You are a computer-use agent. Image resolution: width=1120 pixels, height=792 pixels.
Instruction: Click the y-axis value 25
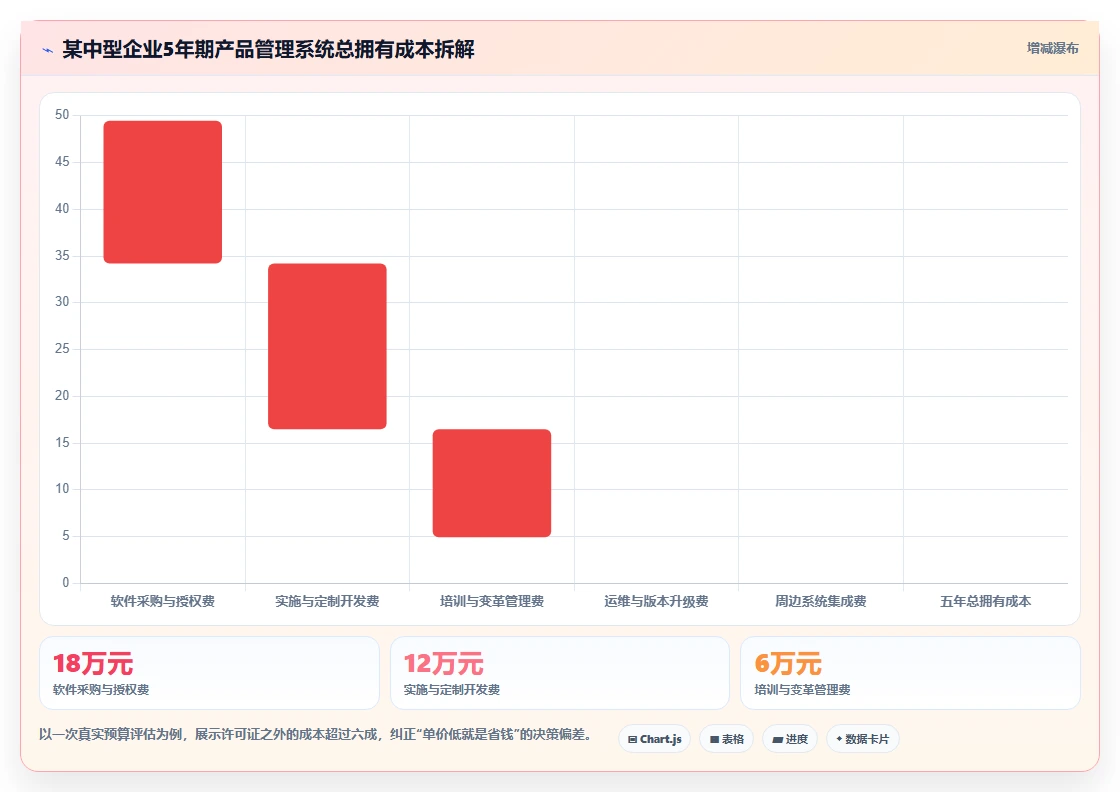point(62,349)
